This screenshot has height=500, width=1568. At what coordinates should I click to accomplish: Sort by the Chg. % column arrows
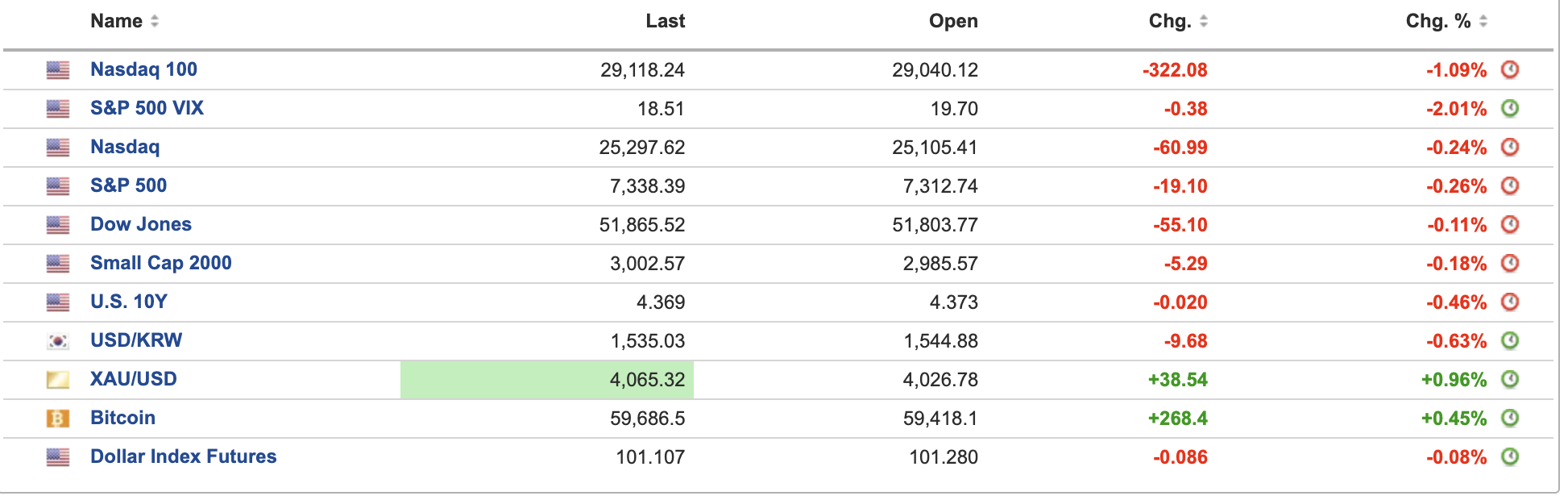click(x=1483, y=21)
